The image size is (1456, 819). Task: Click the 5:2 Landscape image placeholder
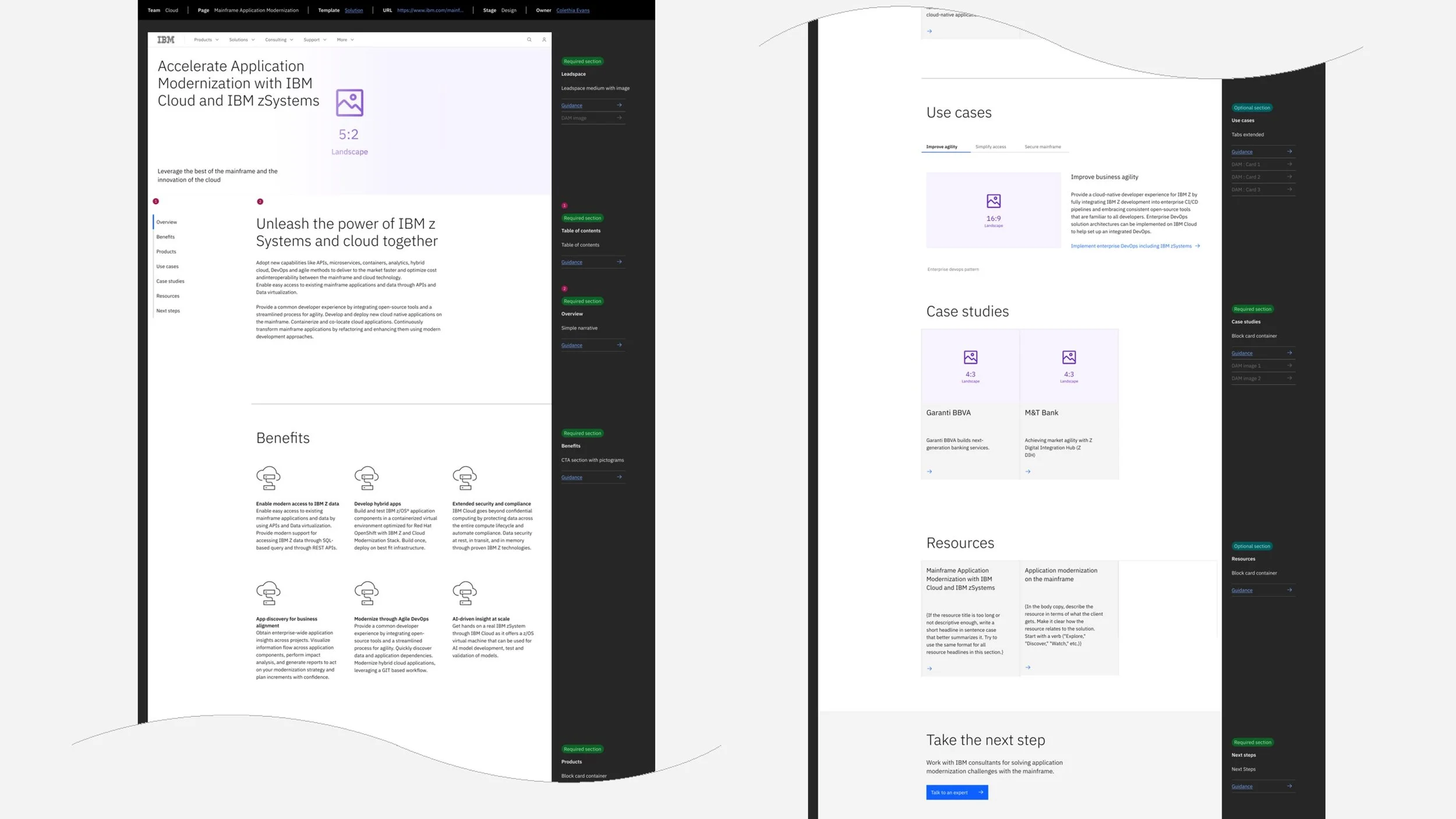(349, 122)
